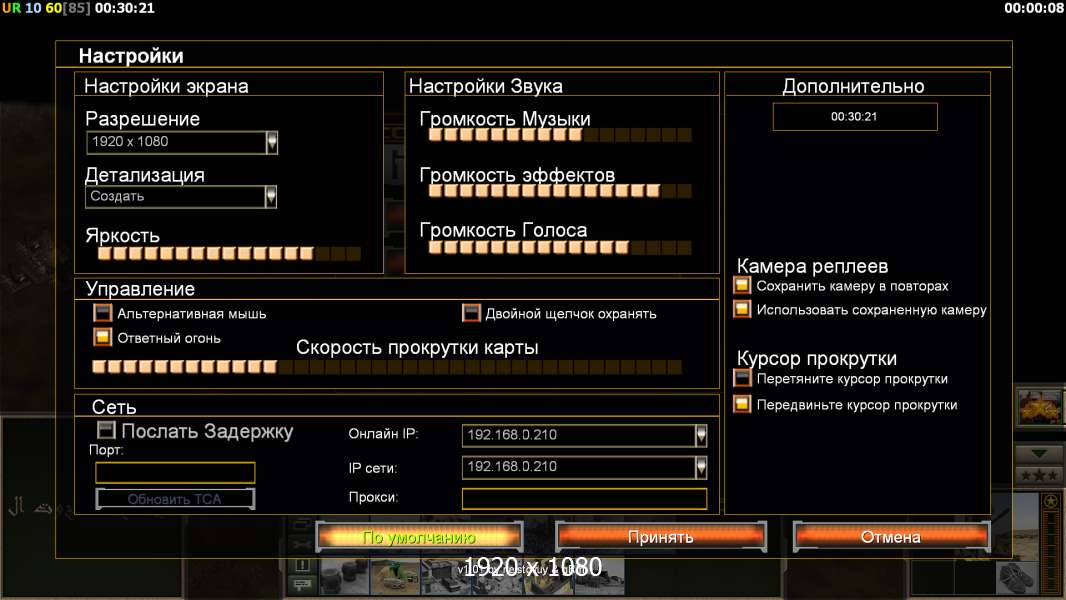This screenshot has width=1066, height=600.
Task: Click the Прокси input field
Action: pyautogui.click(x=583, y=498)
